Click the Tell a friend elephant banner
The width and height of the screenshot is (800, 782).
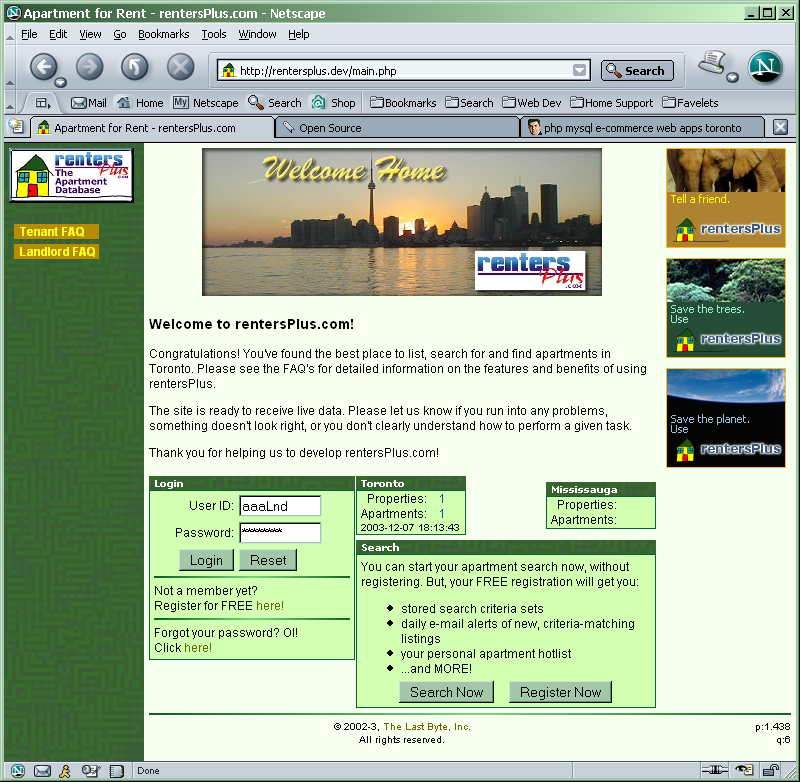pos(725,198)
